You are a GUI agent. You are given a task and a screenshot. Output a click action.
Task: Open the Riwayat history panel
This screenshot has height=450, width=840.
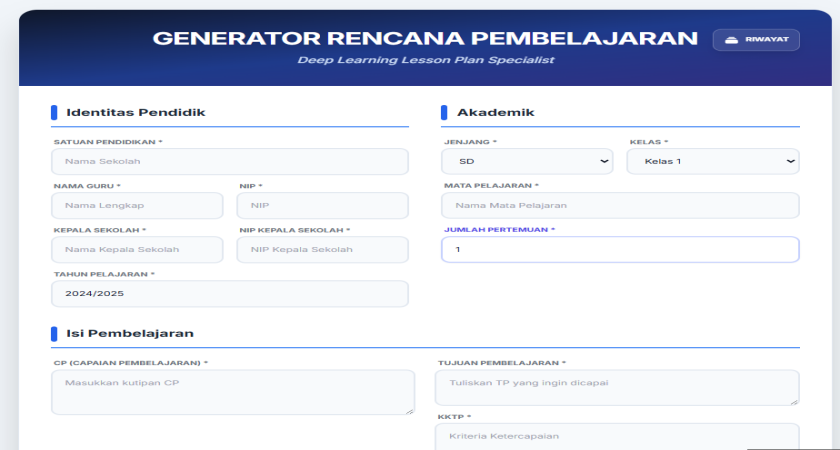pyautogui.click(x=756, y=39)
